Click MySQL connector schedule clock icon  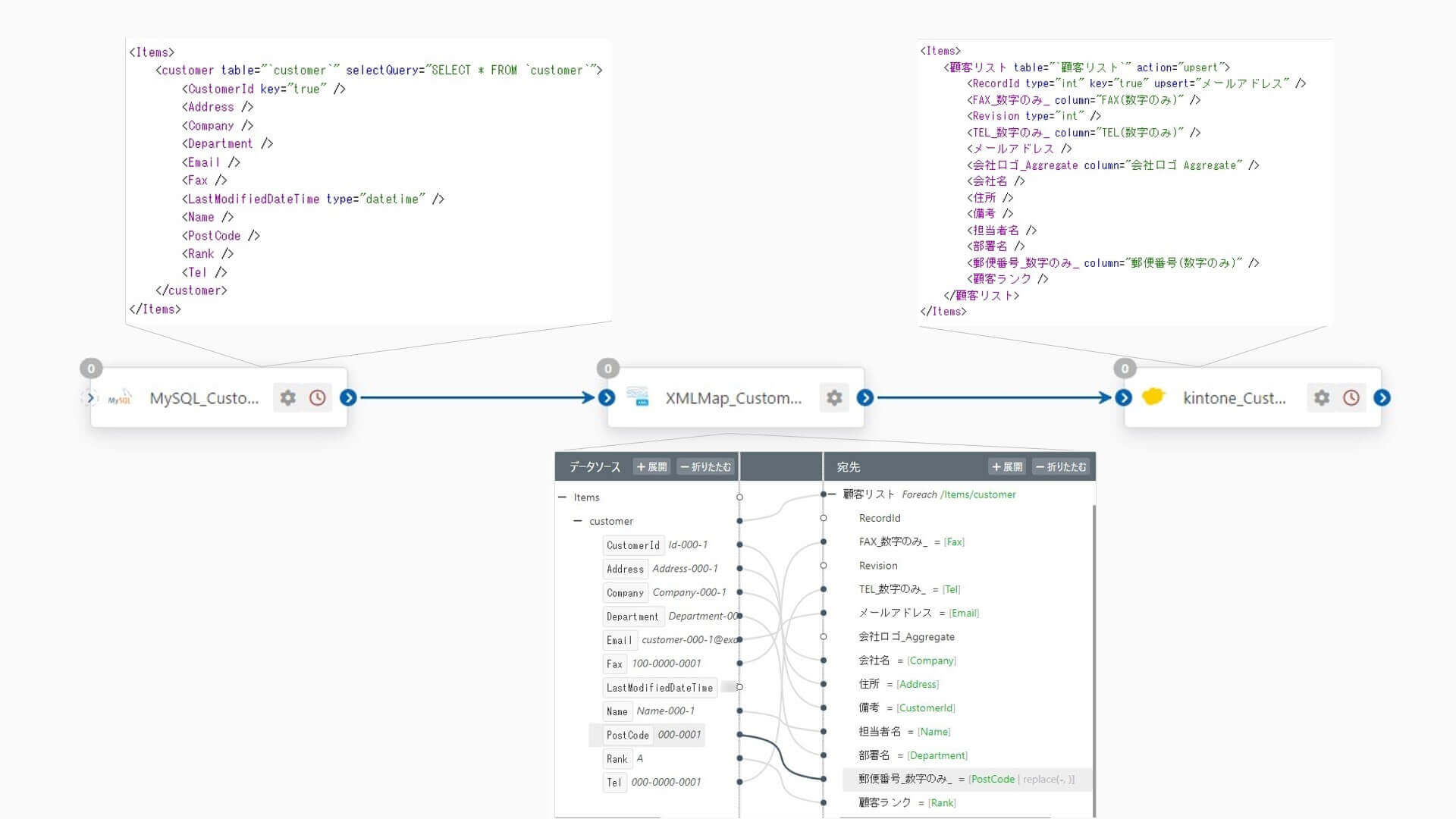pyautogui.click(x=318, y=397)
